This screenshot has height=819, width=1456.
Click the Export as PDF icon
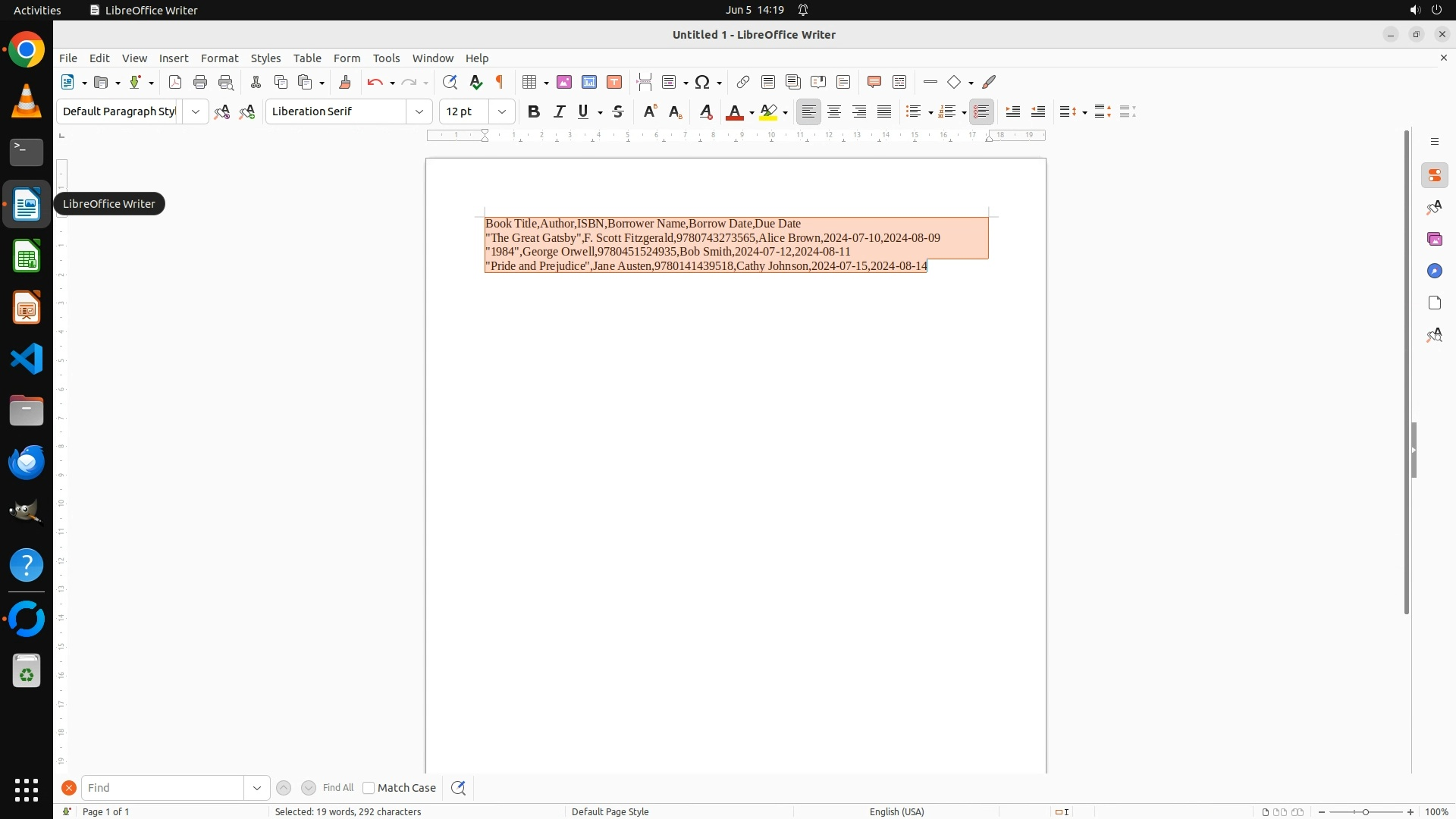pyautogui.click(x=175, y=82)
